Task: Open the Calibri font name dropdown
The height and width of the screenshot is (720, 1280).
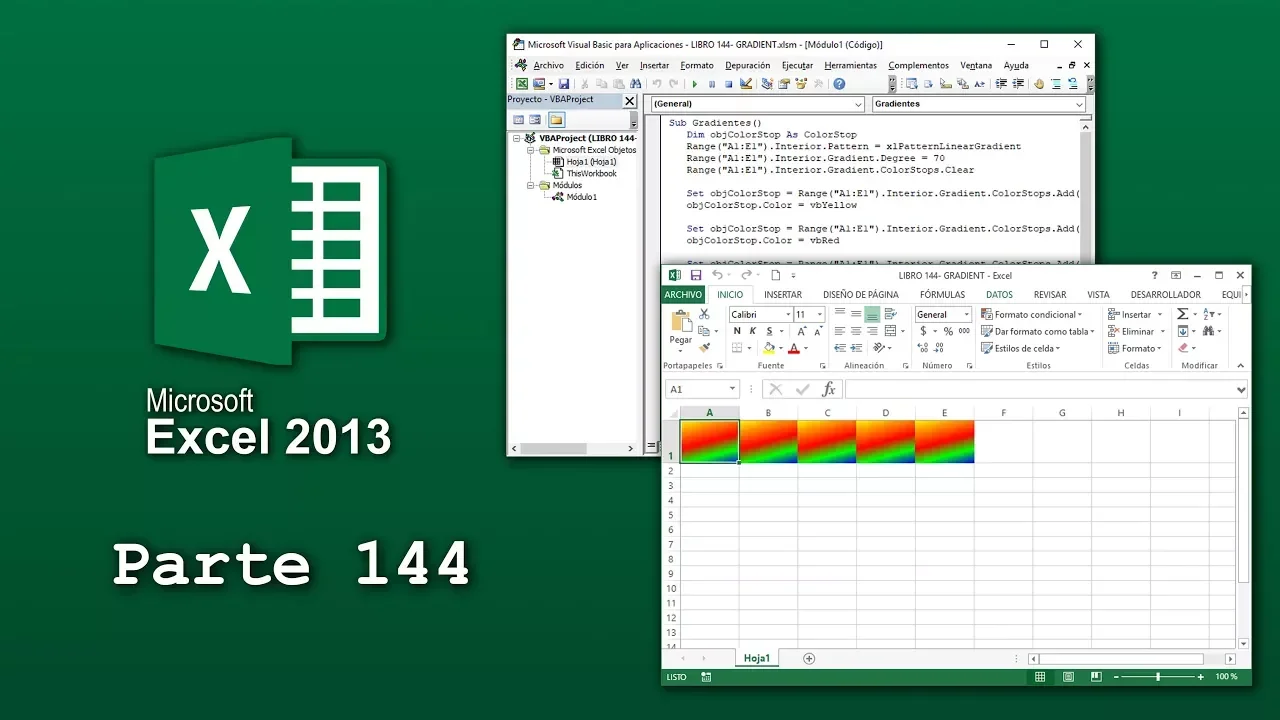Action: (x=787, y=314)
